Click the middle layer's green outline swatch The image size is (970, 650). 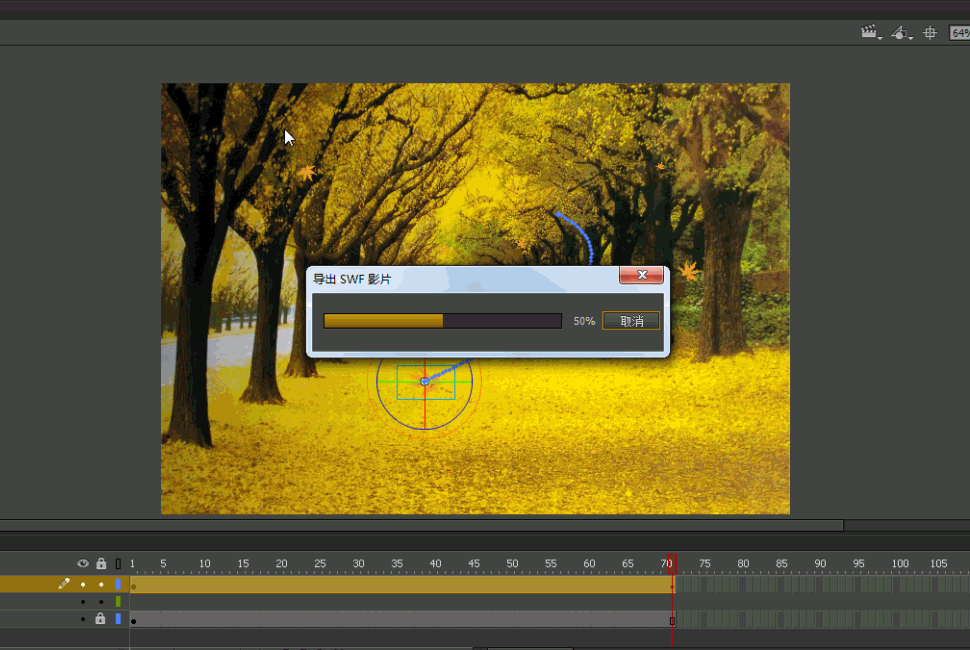pyautogui.click(x=118, y=601)
